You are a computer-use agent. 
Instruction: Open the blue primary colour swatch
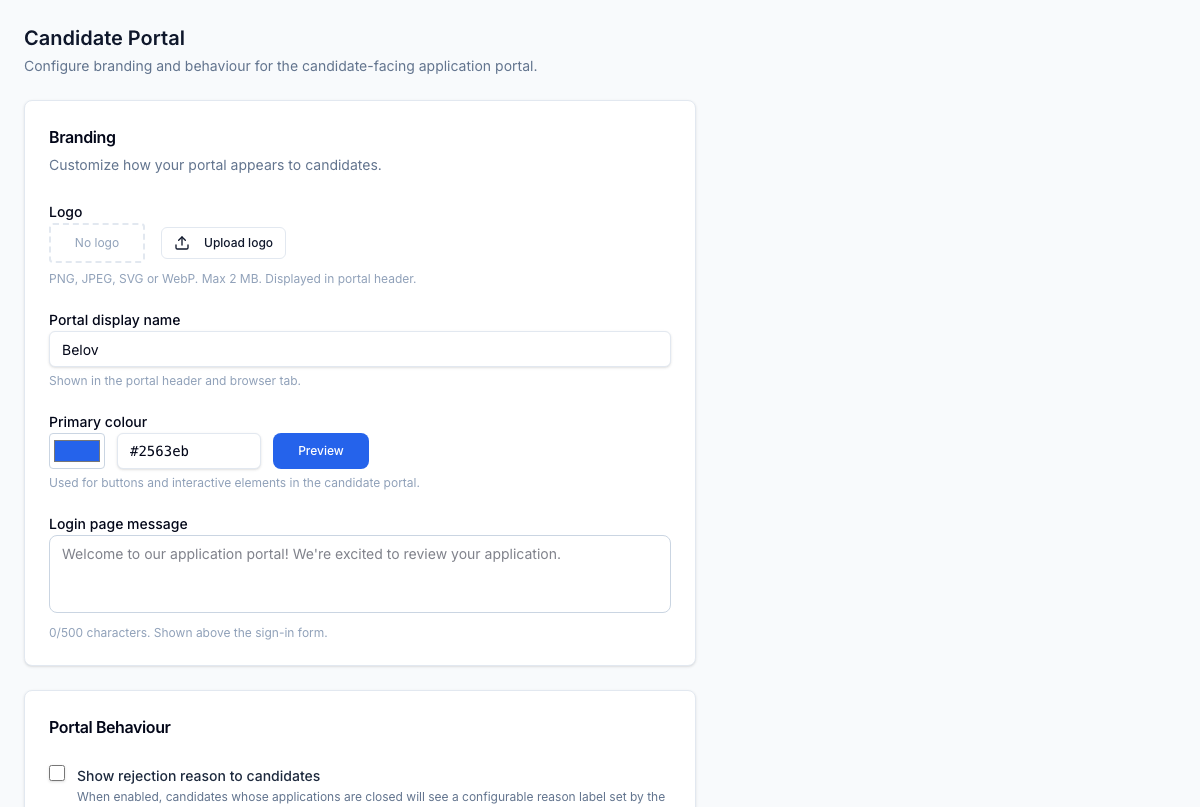77,451
